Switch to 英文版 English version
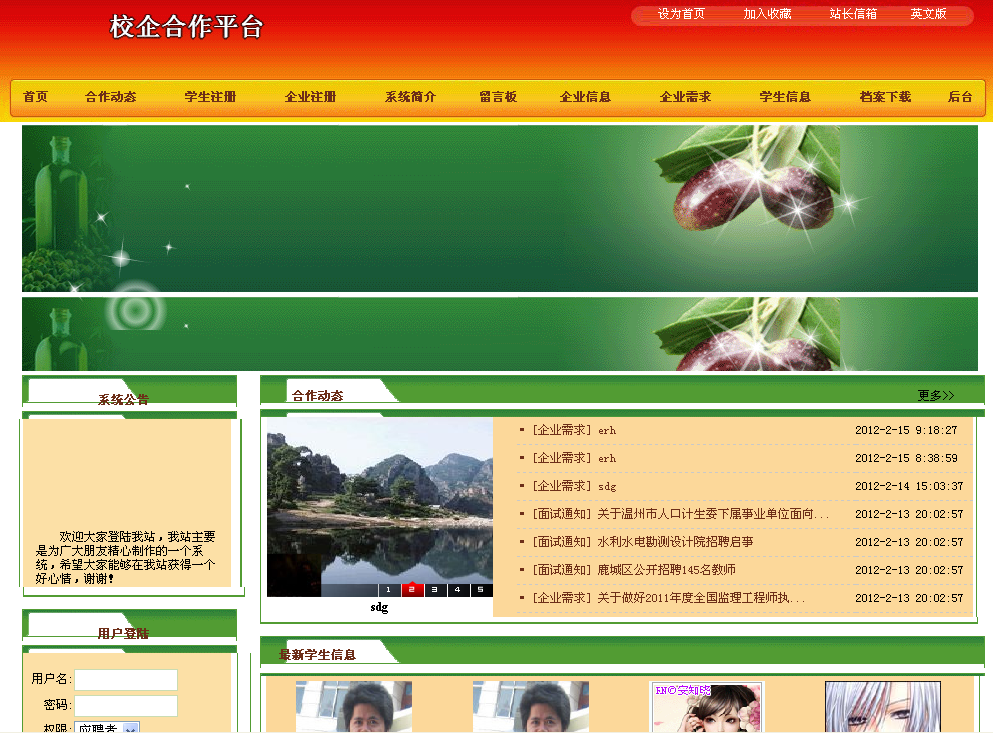This screenshot has width=993, height=733. pos(928,14)
